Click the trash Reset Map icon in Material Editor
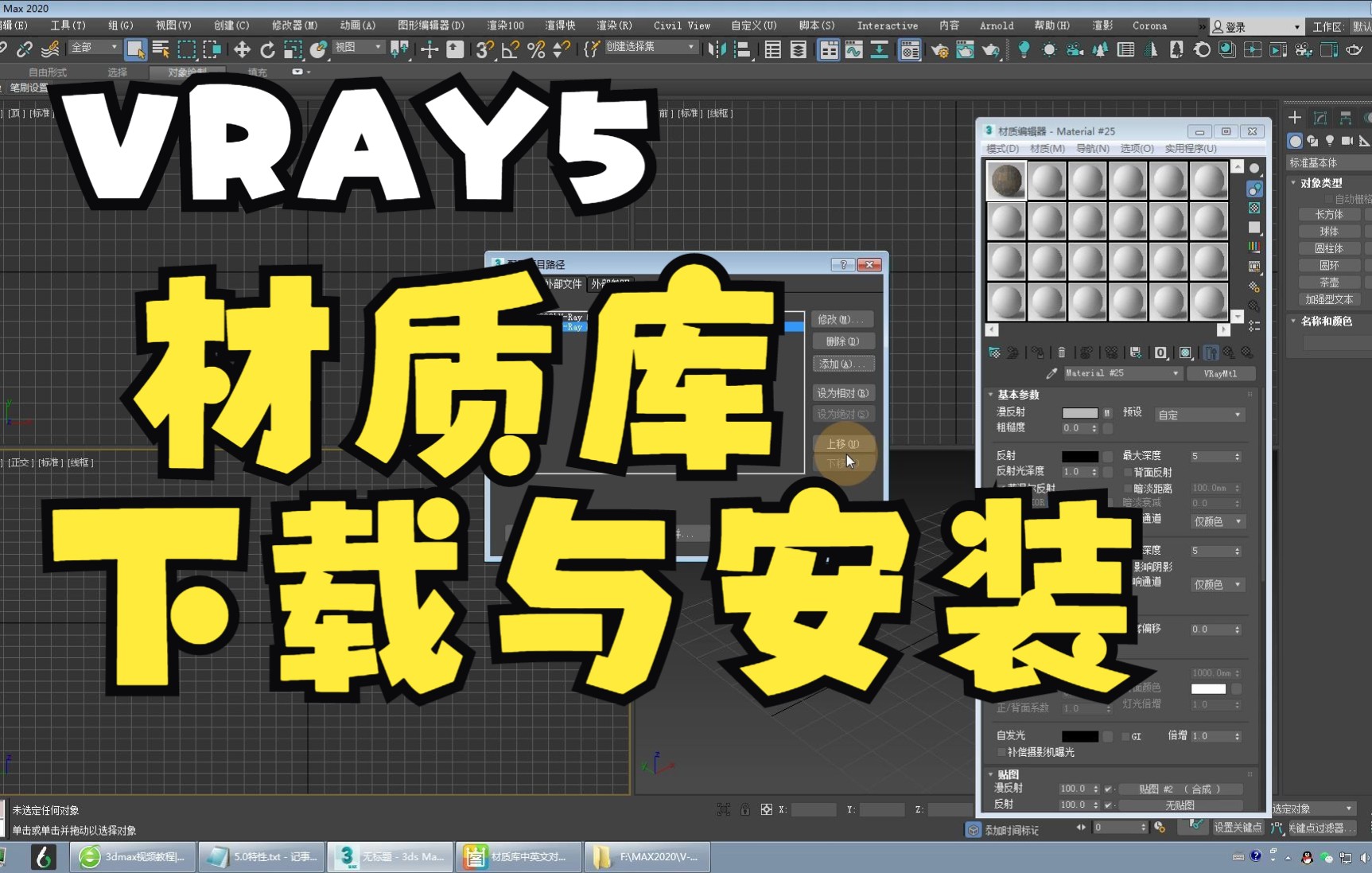 1061,352
